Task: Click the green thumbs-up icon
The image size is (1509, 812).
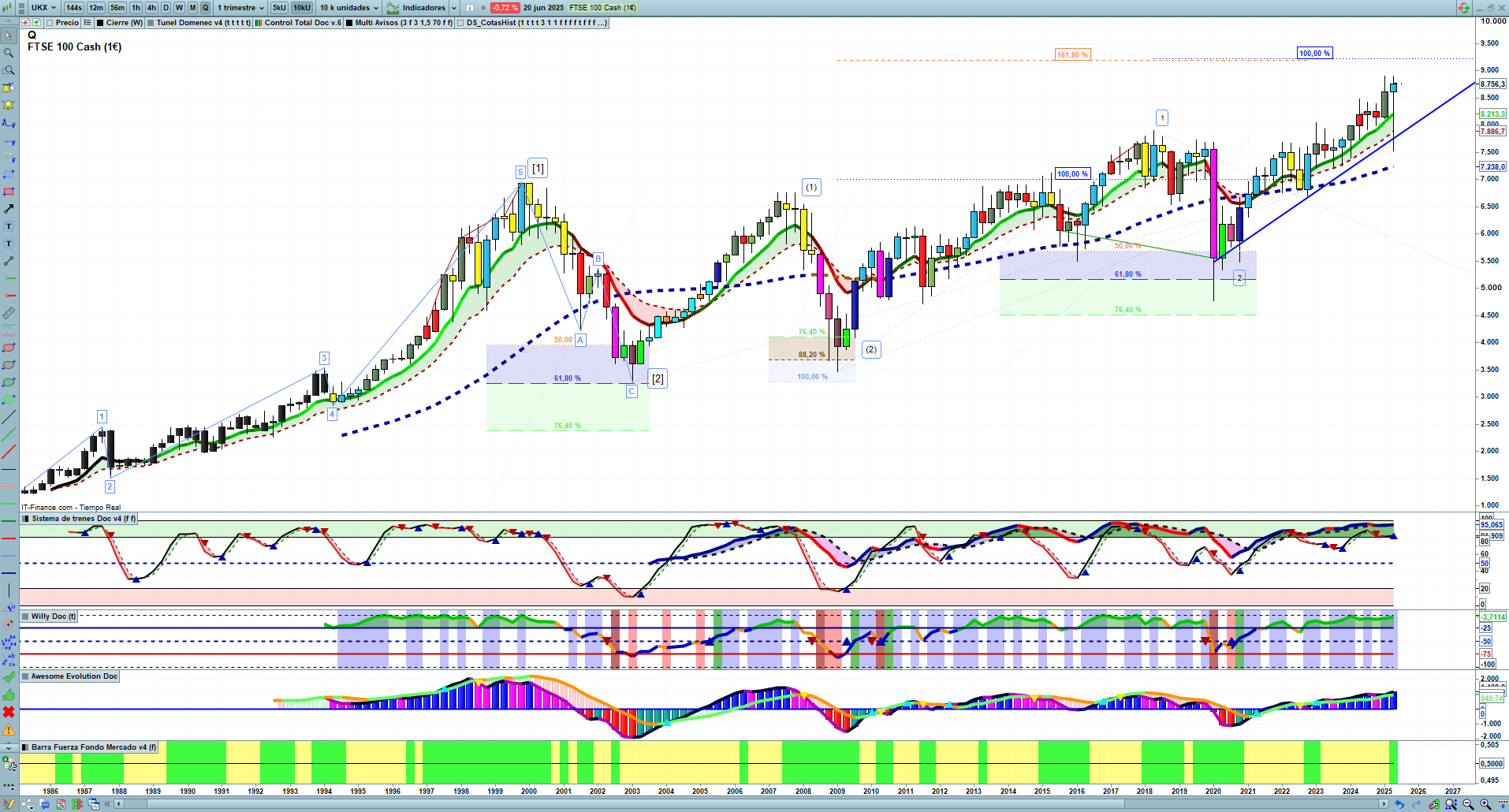Action: (9, 695)
